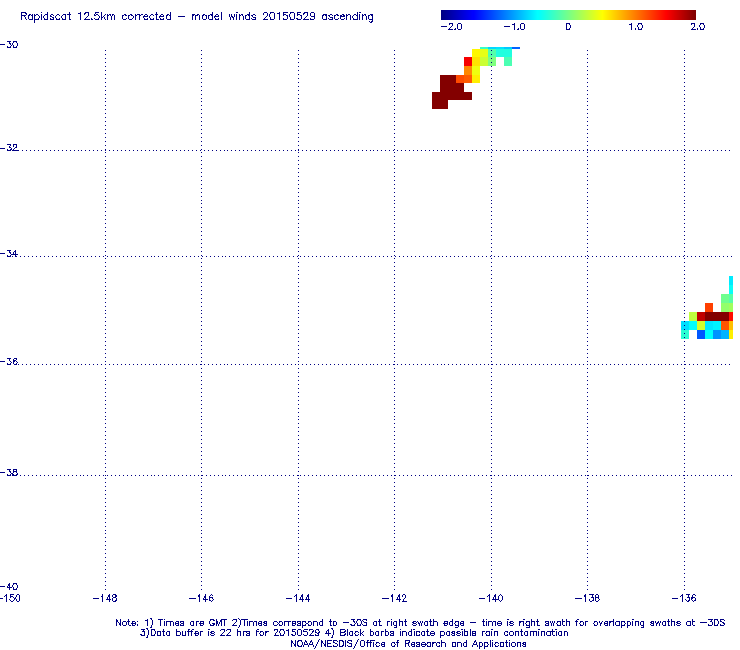Click the -142 longitude axis label

coord(395,599)
